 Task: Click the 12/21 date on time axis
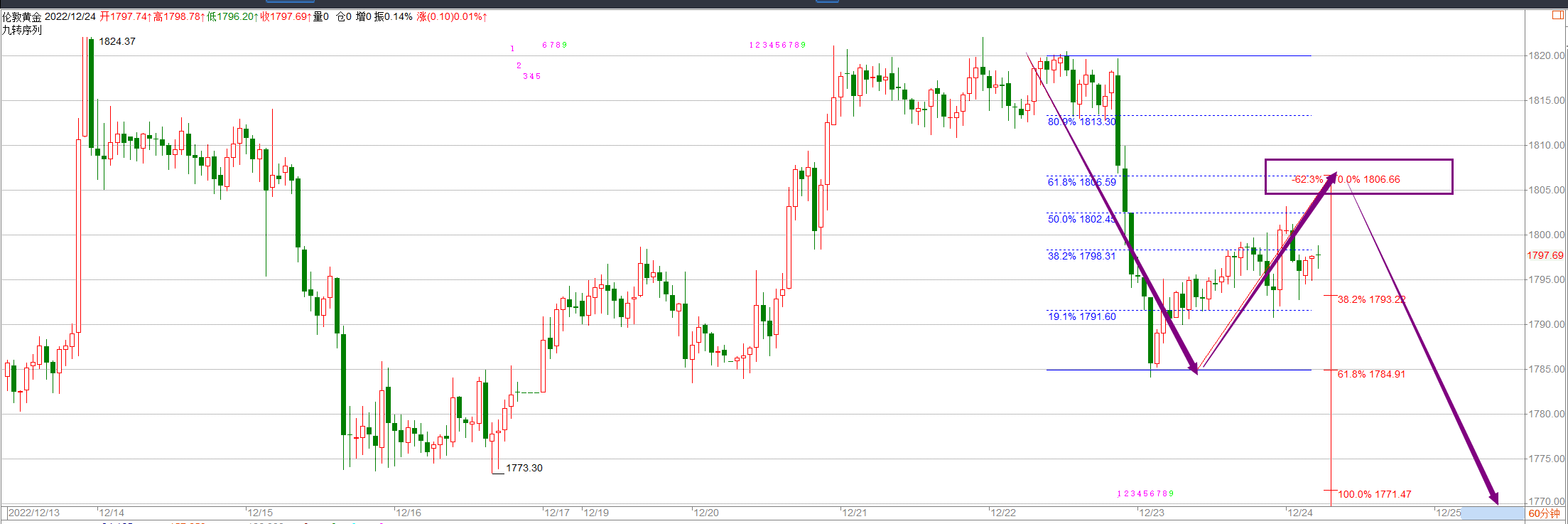click(x=855, y=513)
